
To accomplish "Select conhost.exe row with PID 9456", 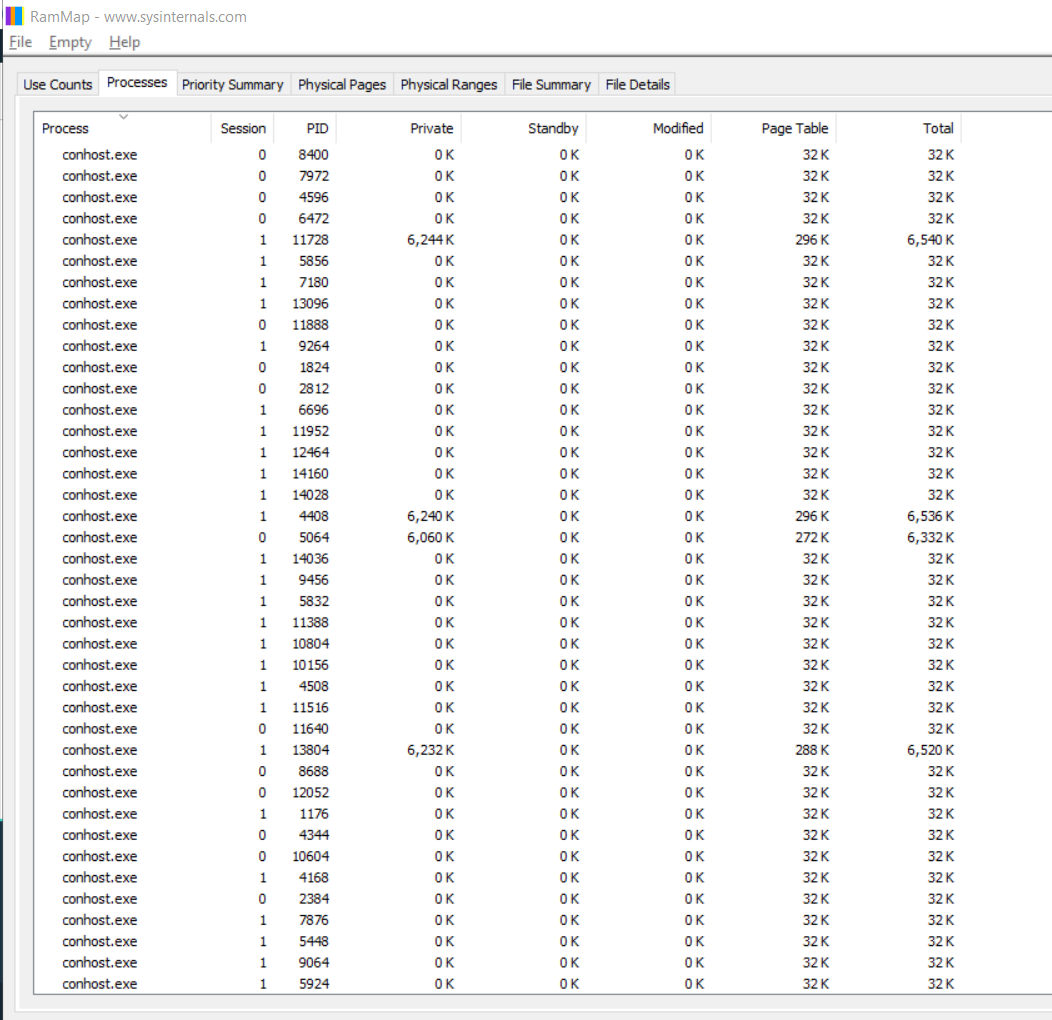I will [x=498, y=580].
